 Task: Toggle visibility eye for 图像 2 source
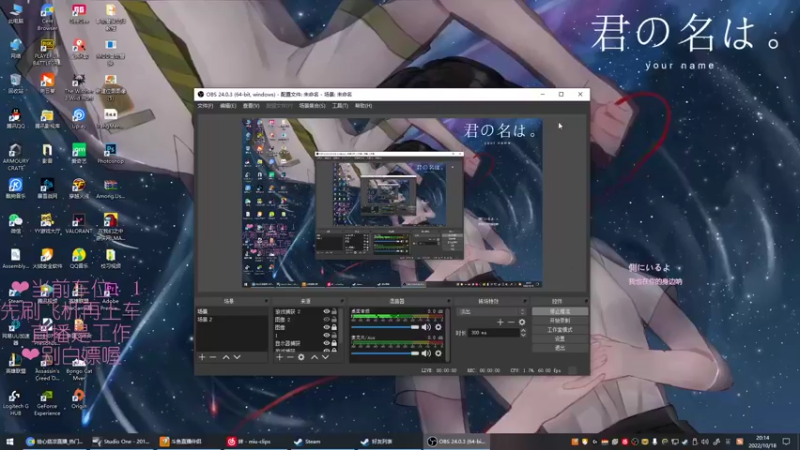(x=327, y=319)
